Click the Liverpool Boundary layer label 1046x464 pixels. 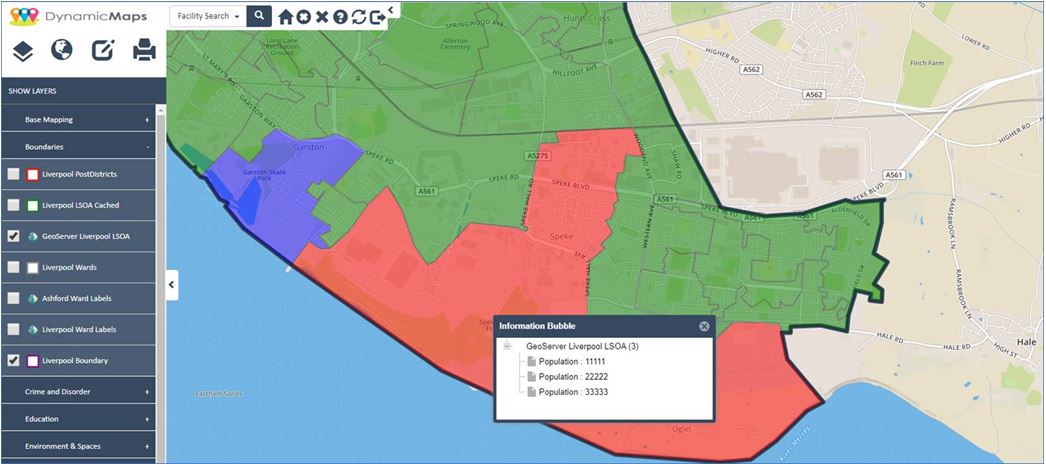click(75, 361)
